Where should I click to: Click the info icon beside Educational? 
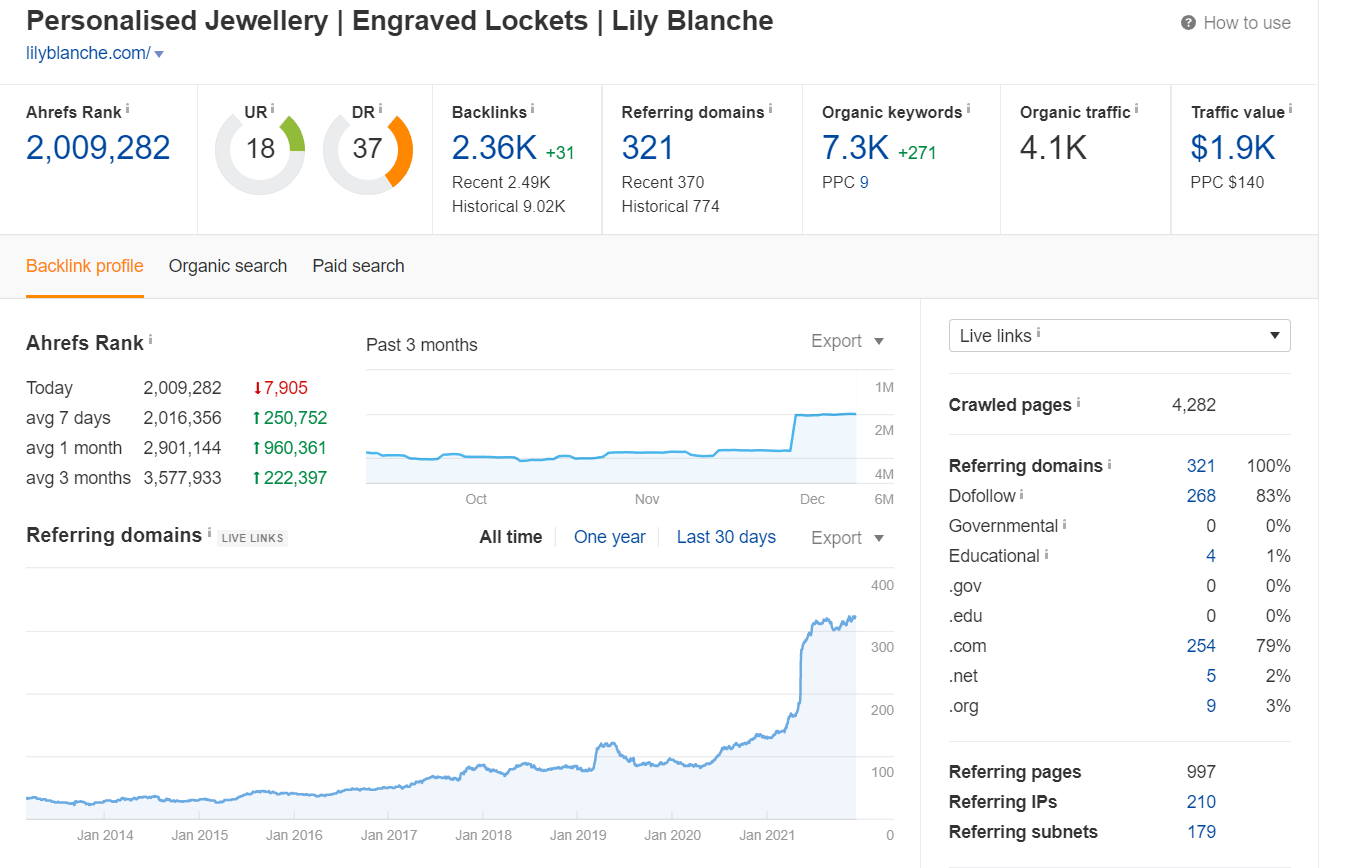tap(1047, 553)
